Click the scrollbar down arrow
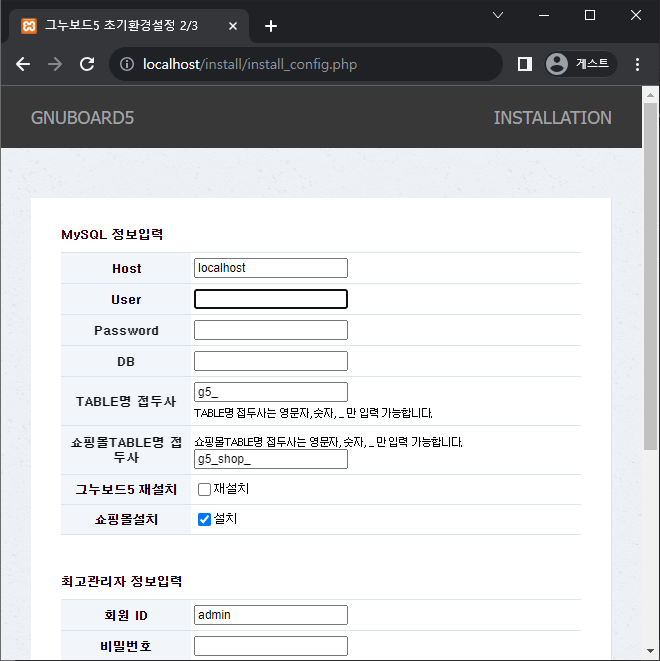This screenshot has height=661, width=660. pyautogui.click(x=650, y=651)
